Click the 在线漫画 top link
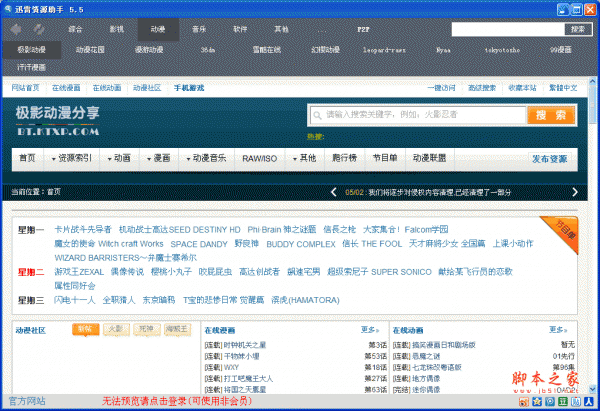This screenshot has height=411, width=600. (66, 88)
